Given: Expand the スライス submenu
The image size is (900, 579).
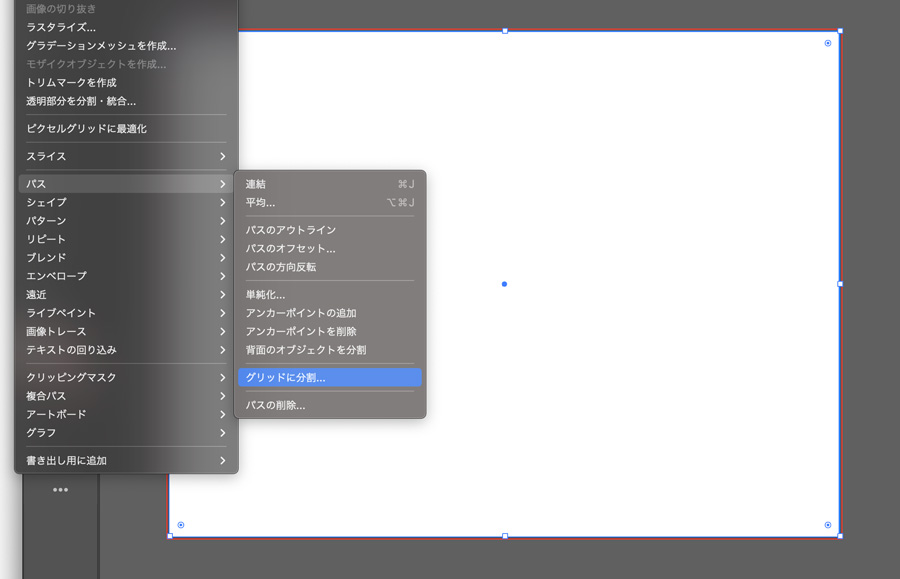Looking at the screenshot, I should pyautogui.click(x=126, y=156).
